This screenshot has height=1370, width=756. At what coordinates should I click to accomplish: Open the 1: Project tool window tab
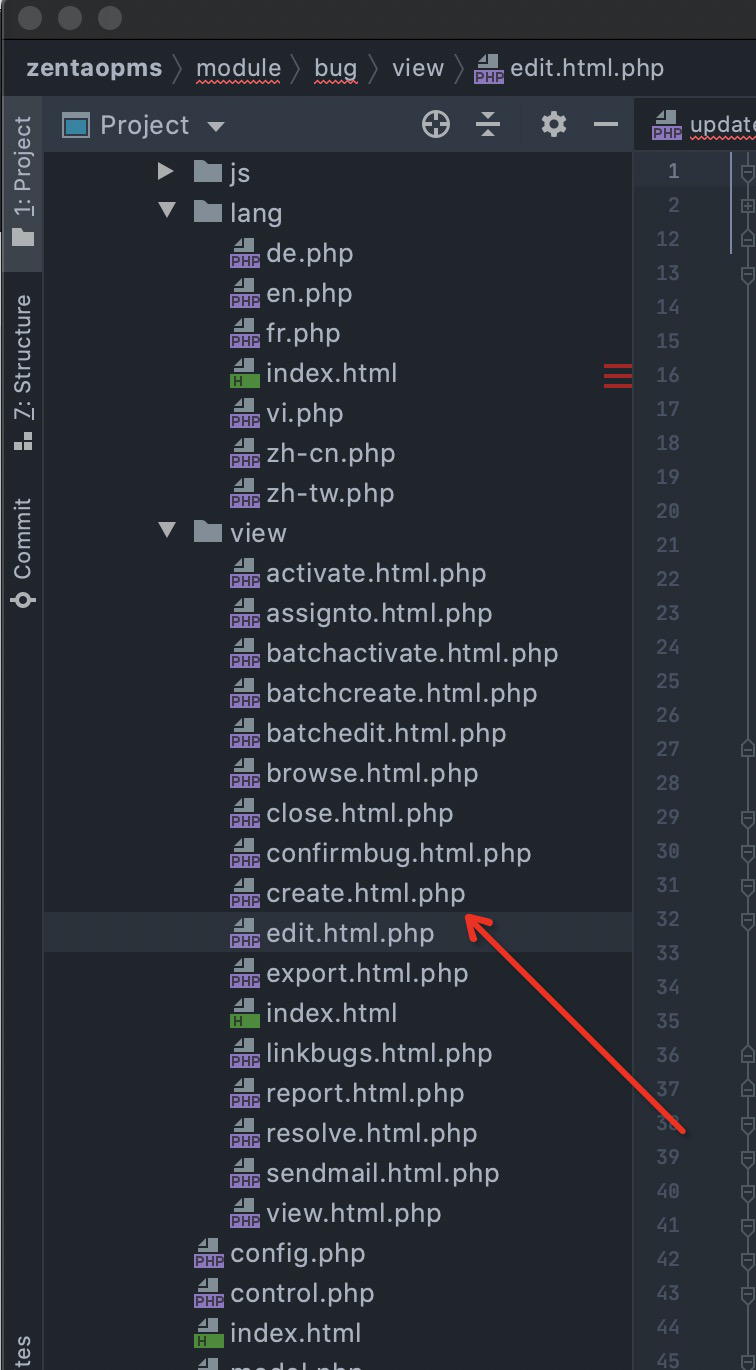pos(22,180)
